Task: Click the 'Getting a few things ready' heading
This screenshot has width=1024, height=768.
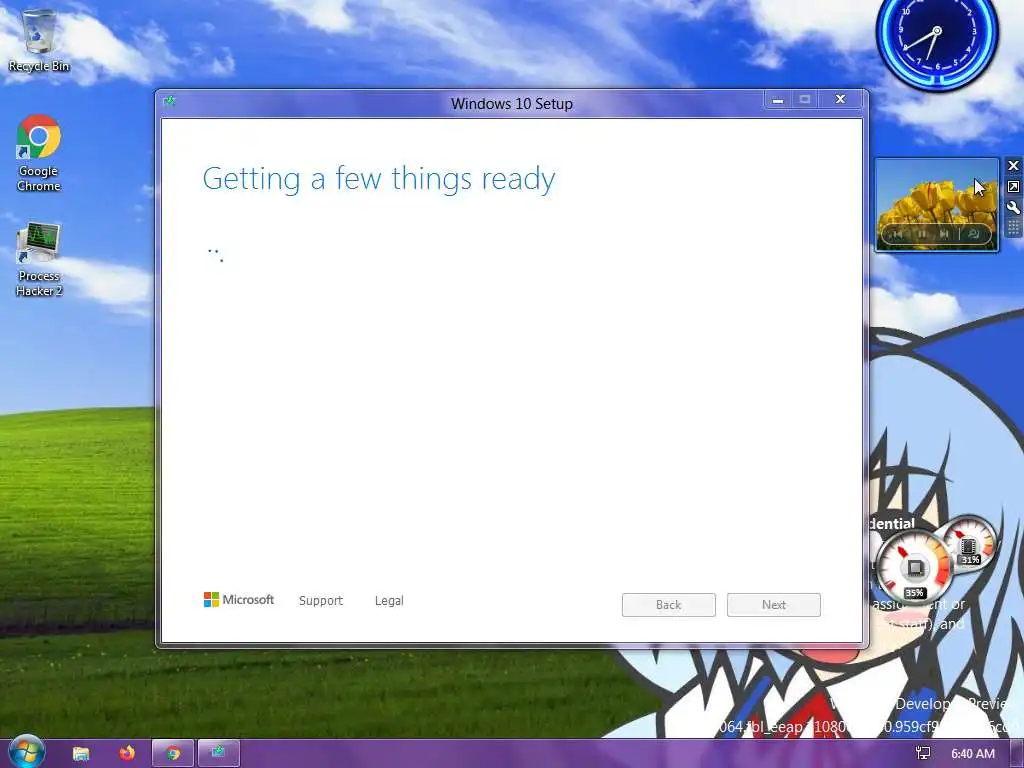Action: tap(379, 179)
